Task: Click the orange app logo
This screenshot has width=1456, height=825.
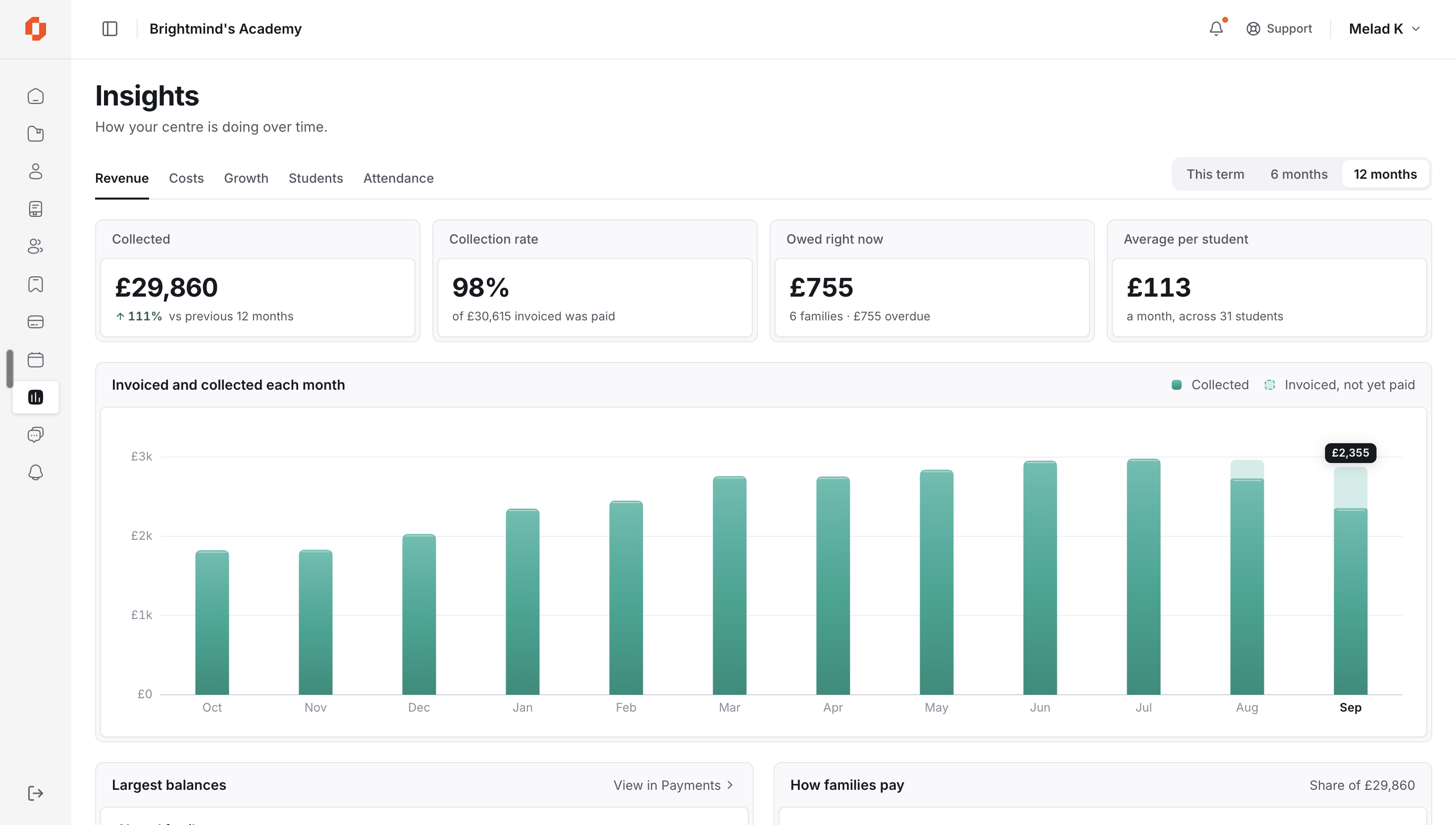Action: coord(35,29)
